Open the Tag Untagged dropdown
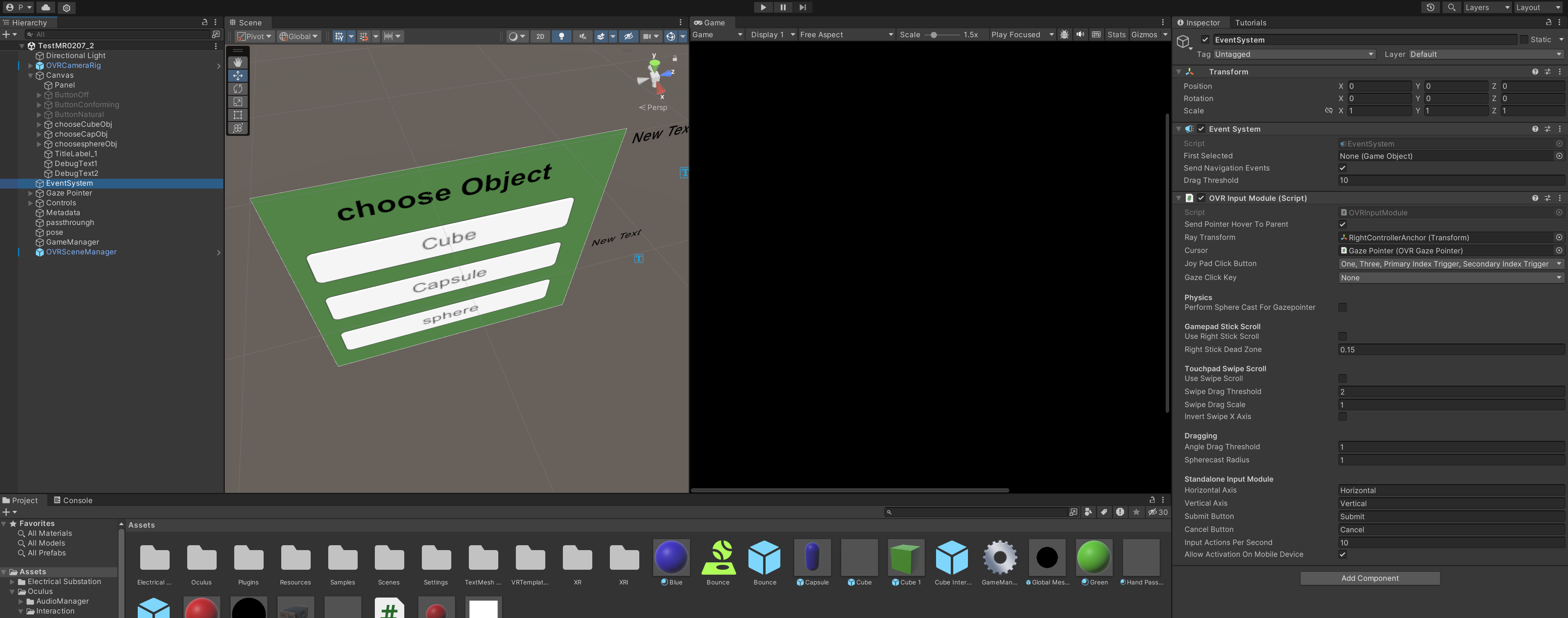The width and height of the screenshot is (1568, 618). [x=1293, y=54]
